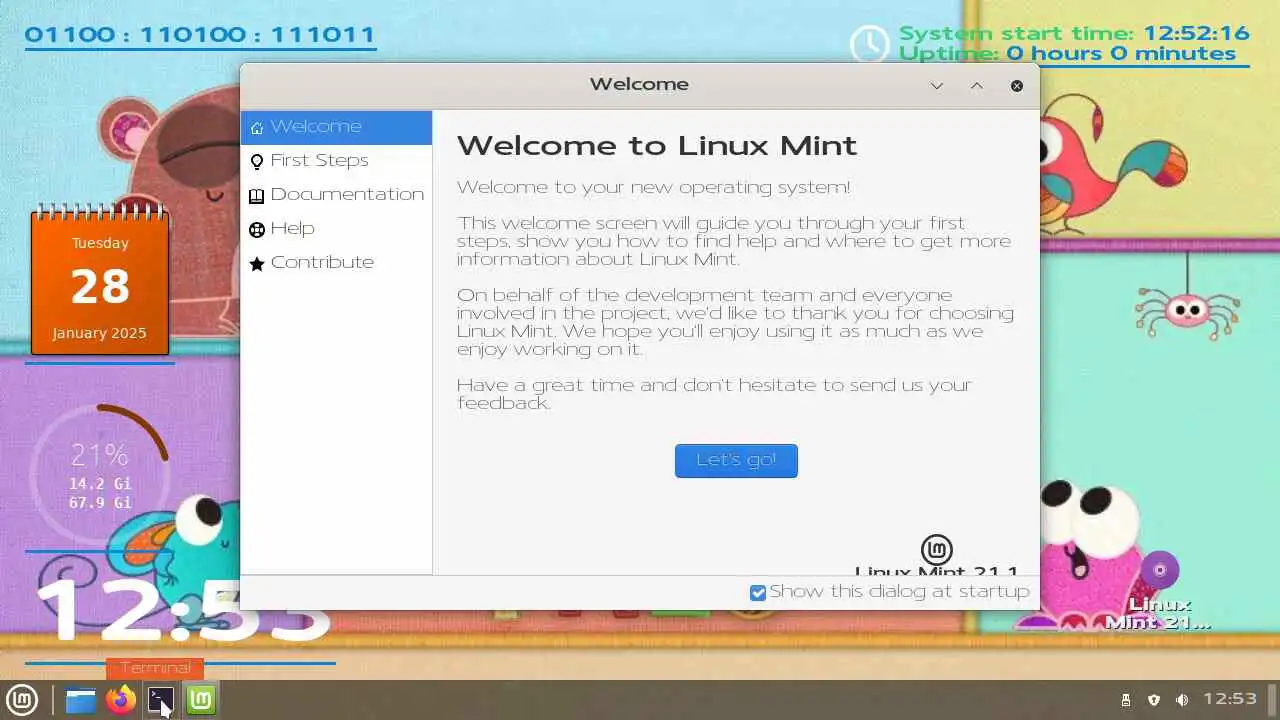This screenshot has height=720, width=1280.
Task: Click the clock icon of the uptime desklet
Action: [869, 45]
